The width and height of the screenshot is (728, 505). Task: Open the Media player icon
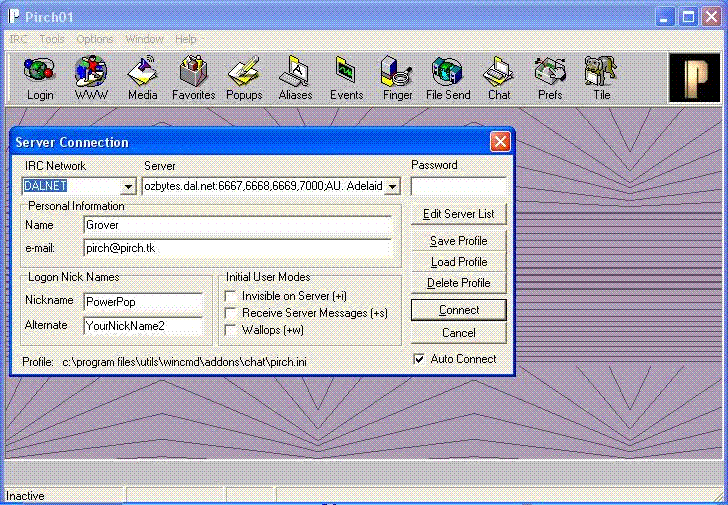[142, 78]
